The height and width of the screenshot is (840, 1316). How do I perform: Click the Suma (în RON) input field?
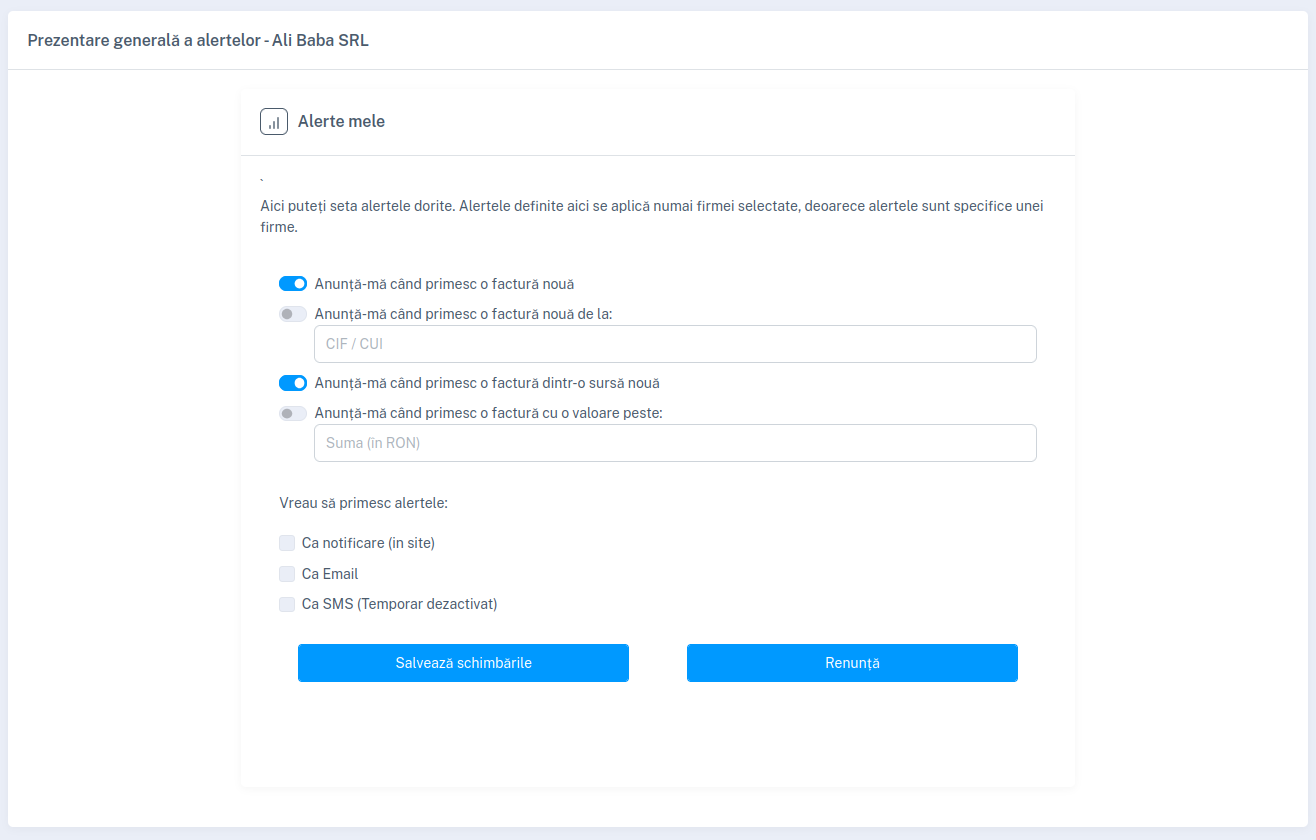[675, 443]
